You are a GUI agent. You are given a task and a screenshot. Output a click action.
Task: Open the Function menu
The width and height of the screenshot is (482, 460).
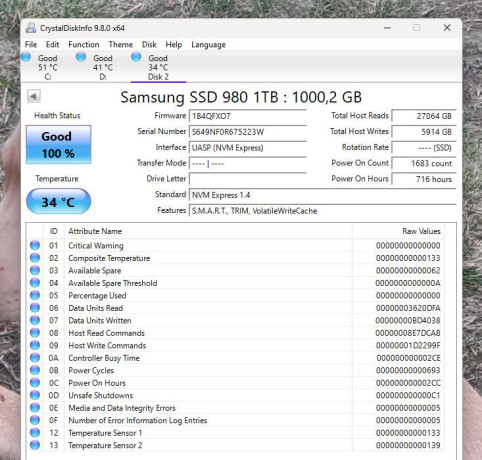coord(84,44)
